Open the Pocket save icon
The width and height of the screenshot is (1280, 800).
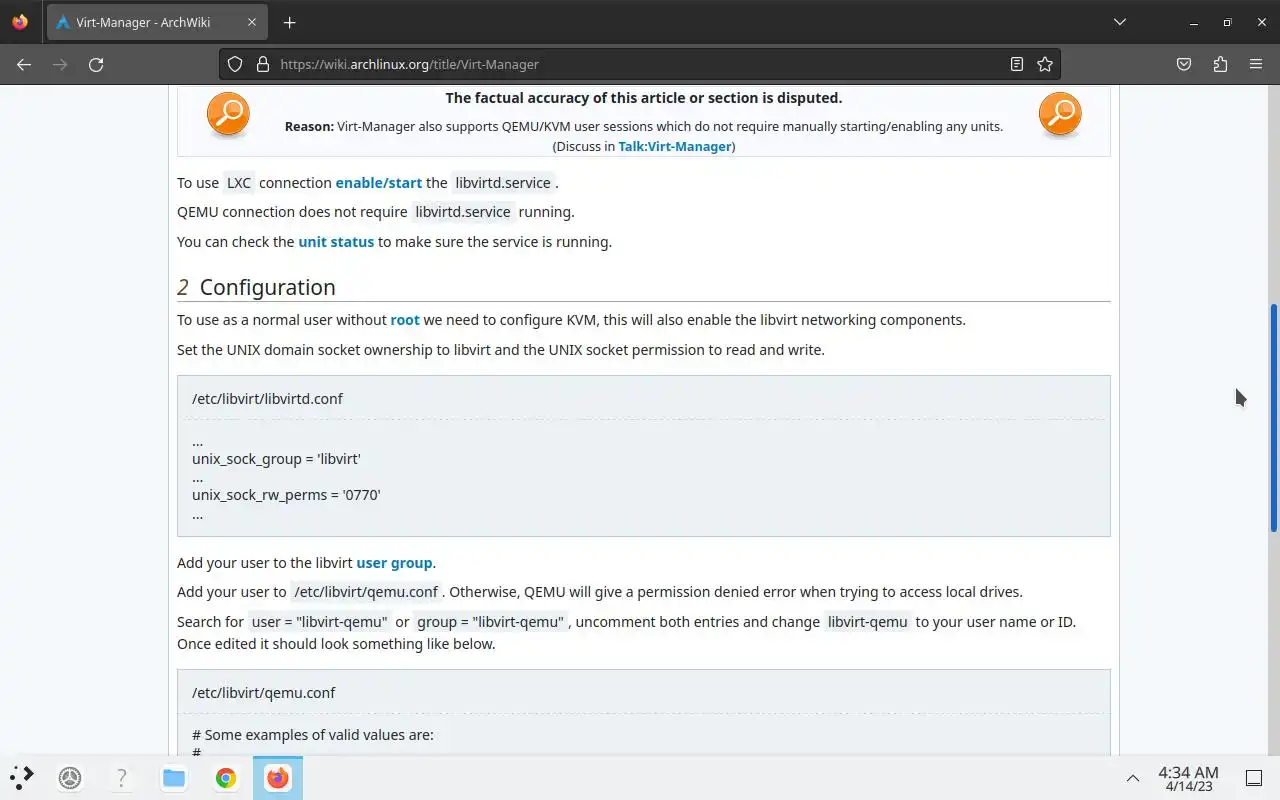[1184, 64]
